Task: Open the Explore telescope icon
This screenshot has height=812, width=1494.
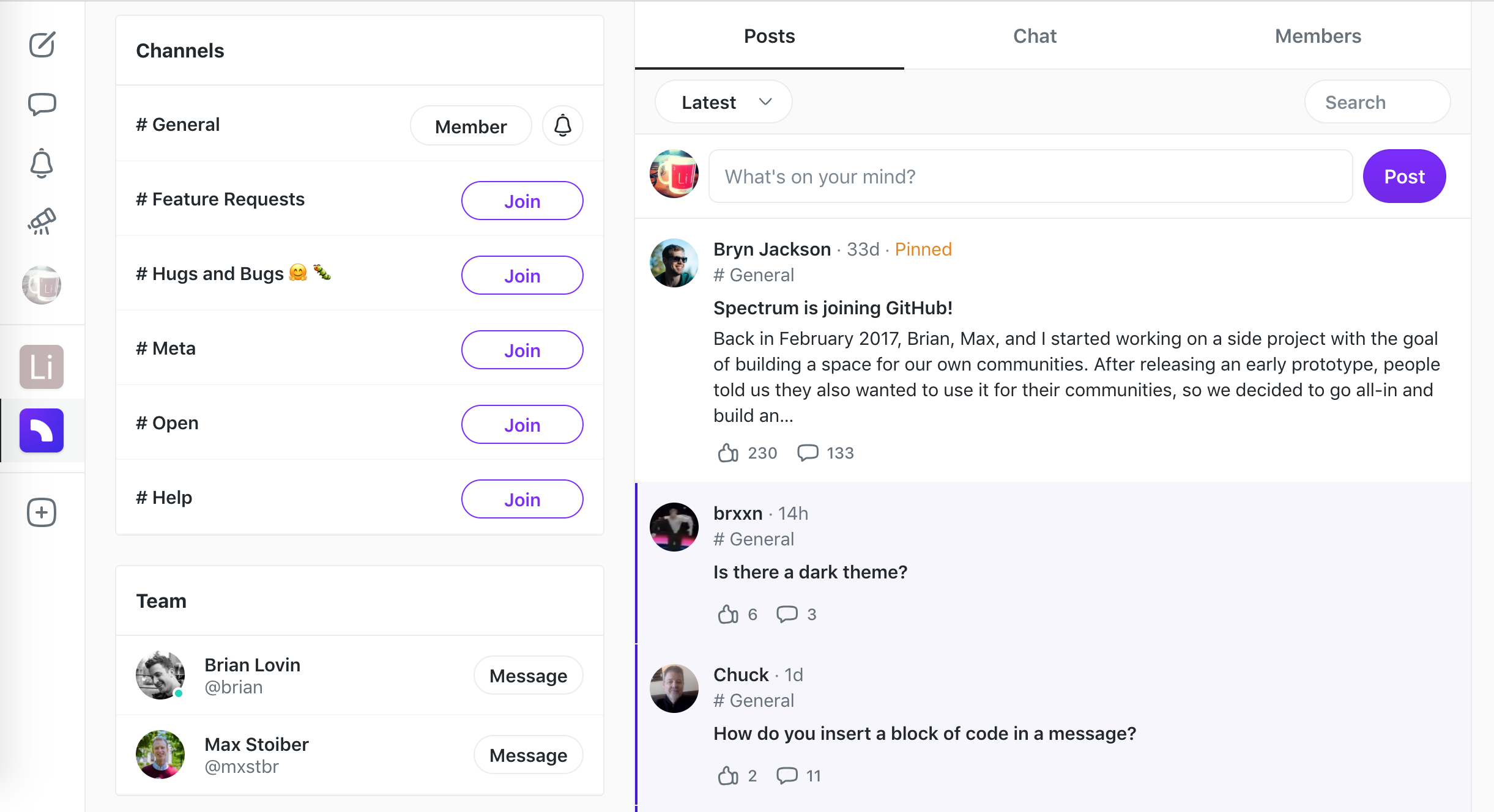Action: [x=42, y=222]
